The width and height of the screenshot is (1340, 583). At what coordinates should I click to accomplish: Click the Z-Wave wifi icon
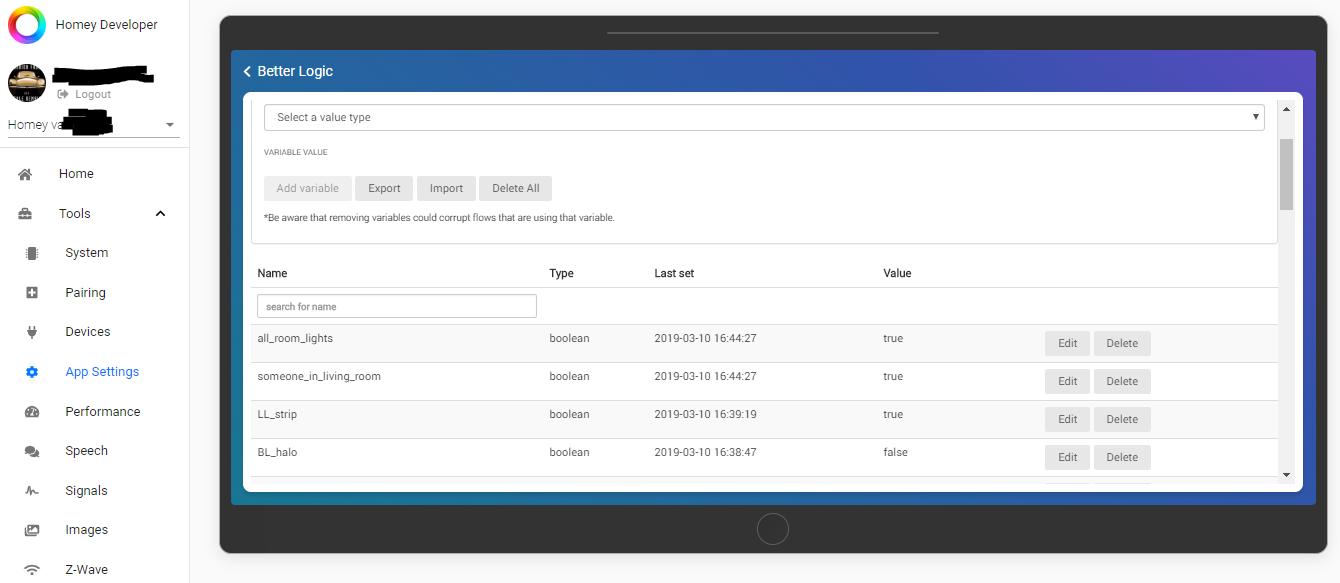[x=32, y=570]
